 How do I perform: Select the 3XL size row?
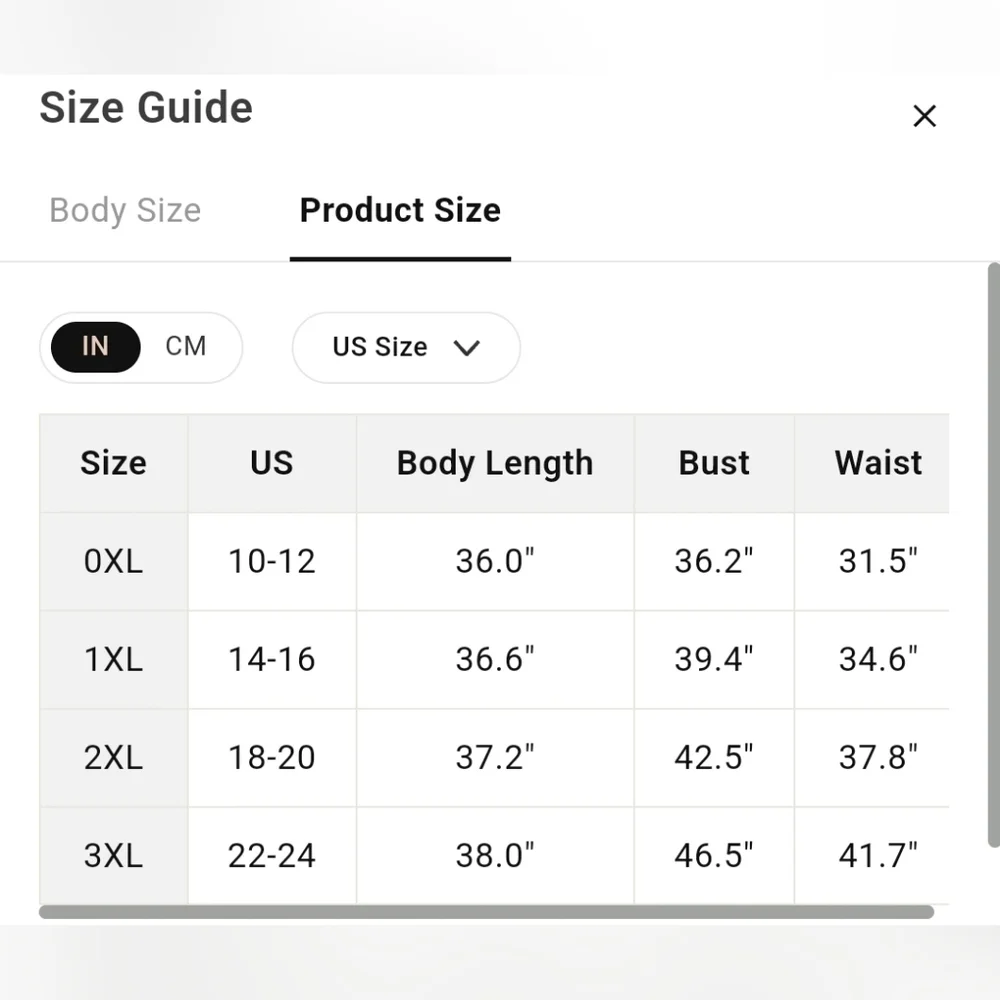click(494, 856)
